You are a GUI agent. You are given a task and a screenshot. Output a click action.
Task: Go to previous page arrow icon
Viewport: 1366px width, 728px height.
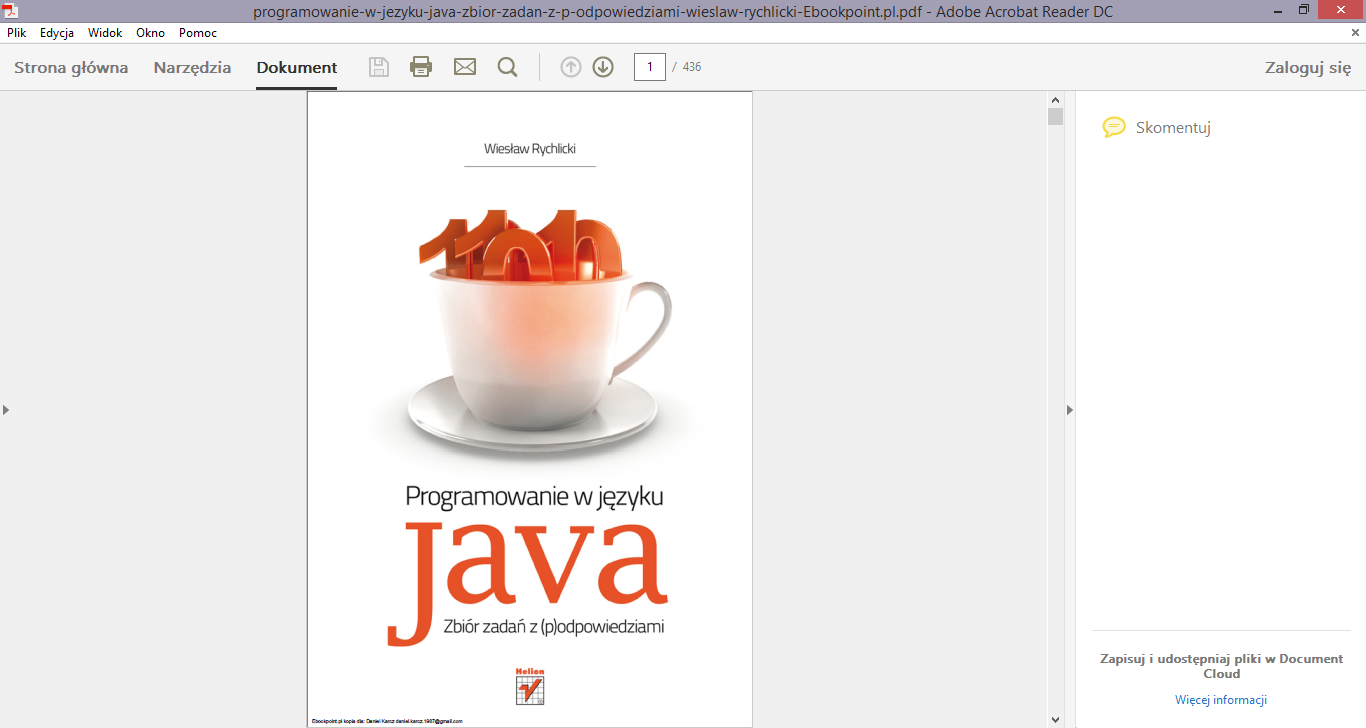pyautogui.click(x=570, y=67)
